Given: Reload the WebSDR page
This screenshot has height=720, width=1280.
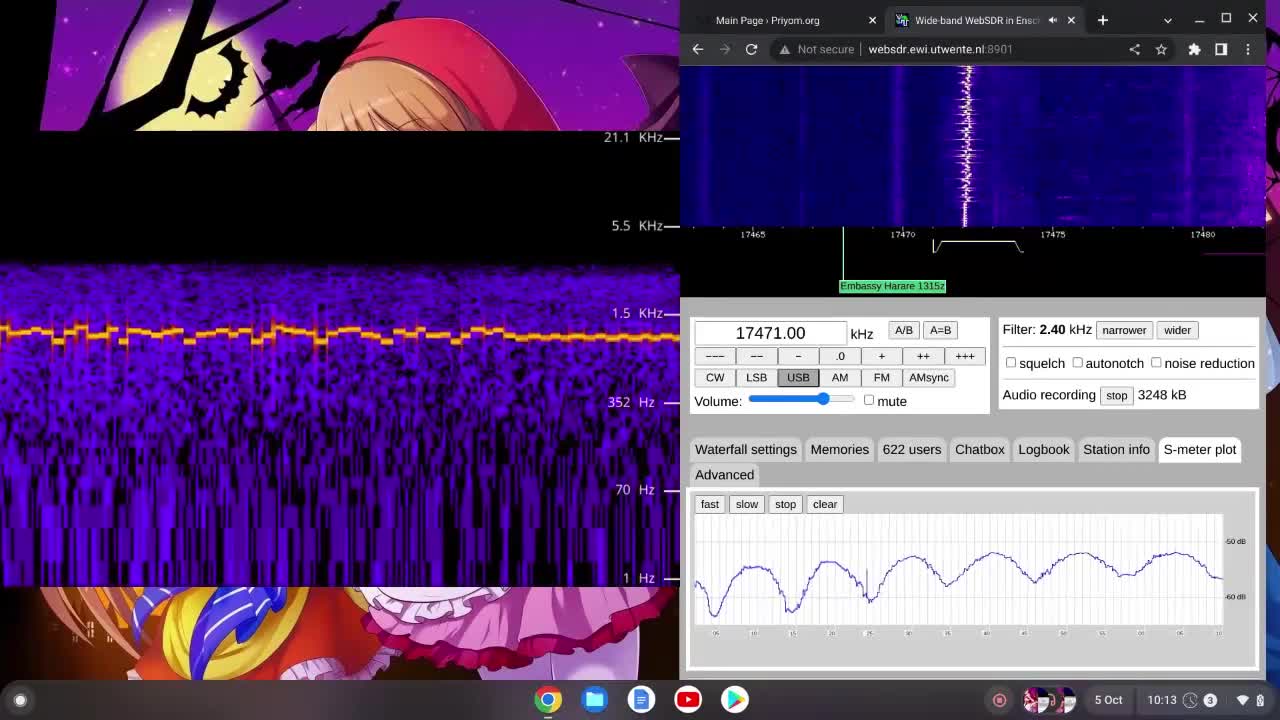Looking at the screenshot, I should 751,49.
